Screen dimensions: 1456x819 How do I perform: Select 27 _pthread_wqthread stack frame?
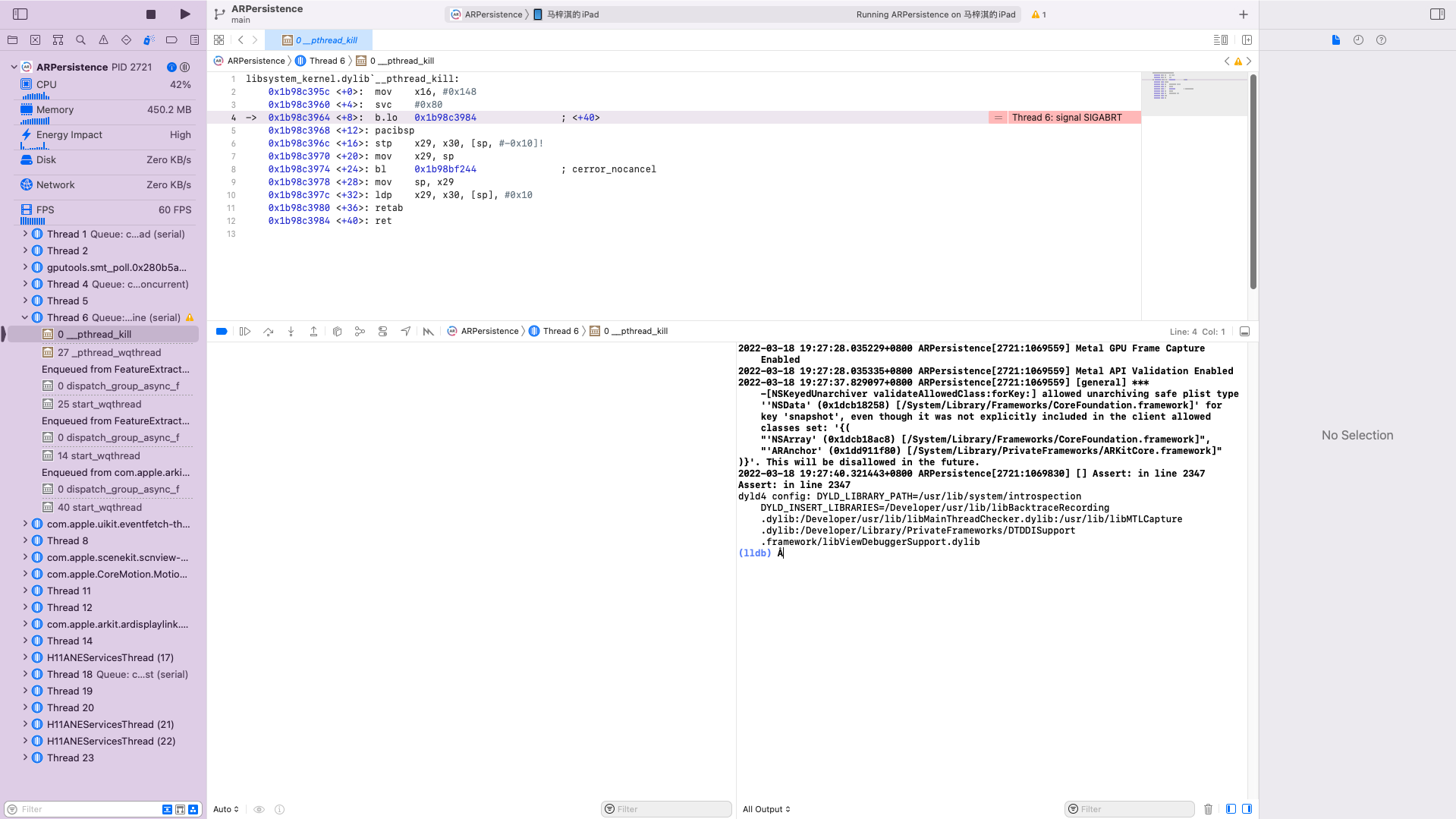109,353
